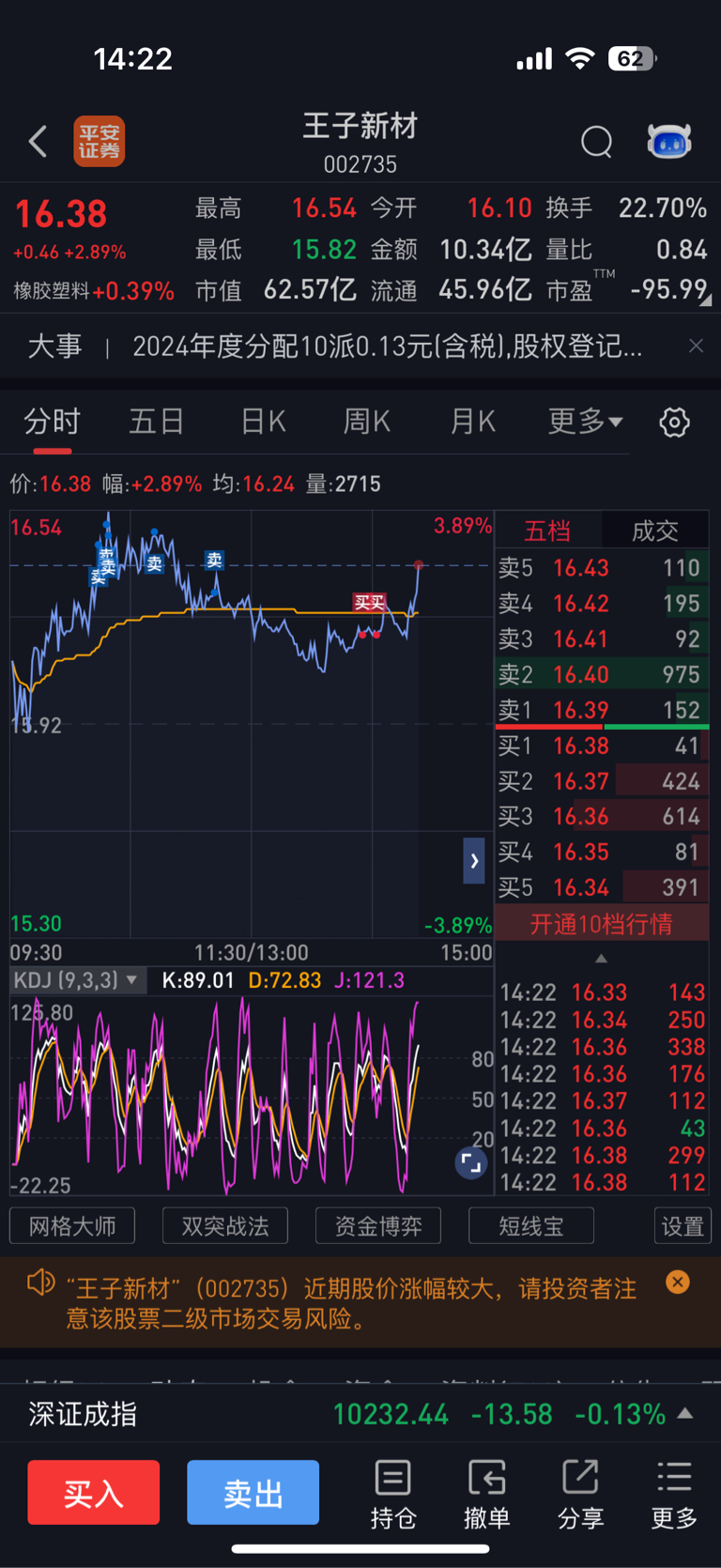Screen dimensions: 721x1568
Task: Open the search magnifier icon
Action: [597, 143]
